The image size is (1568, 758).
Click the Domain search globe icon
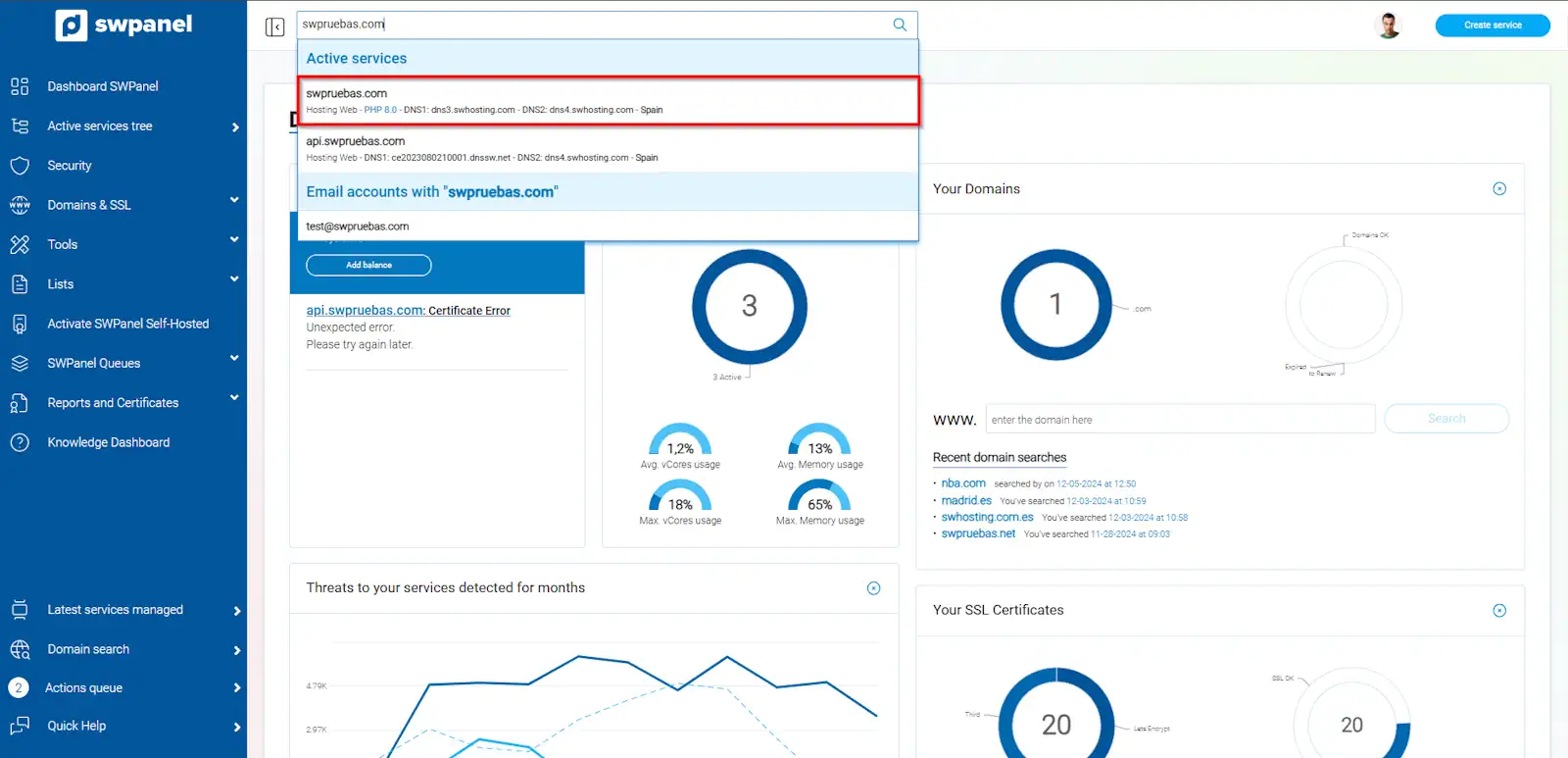(20, 649)
